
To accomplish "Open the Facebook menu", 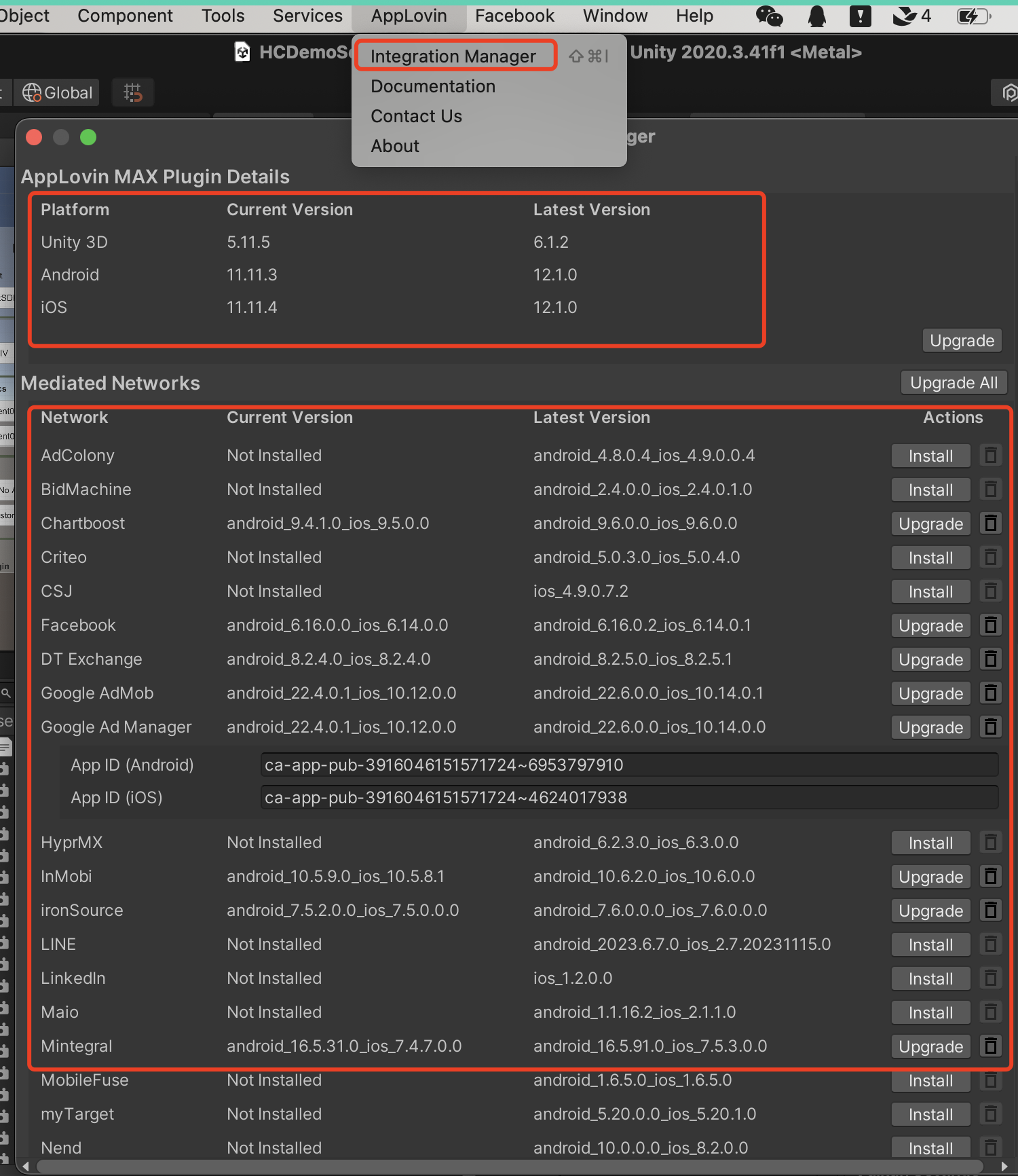I will click(x=514, y=16).
